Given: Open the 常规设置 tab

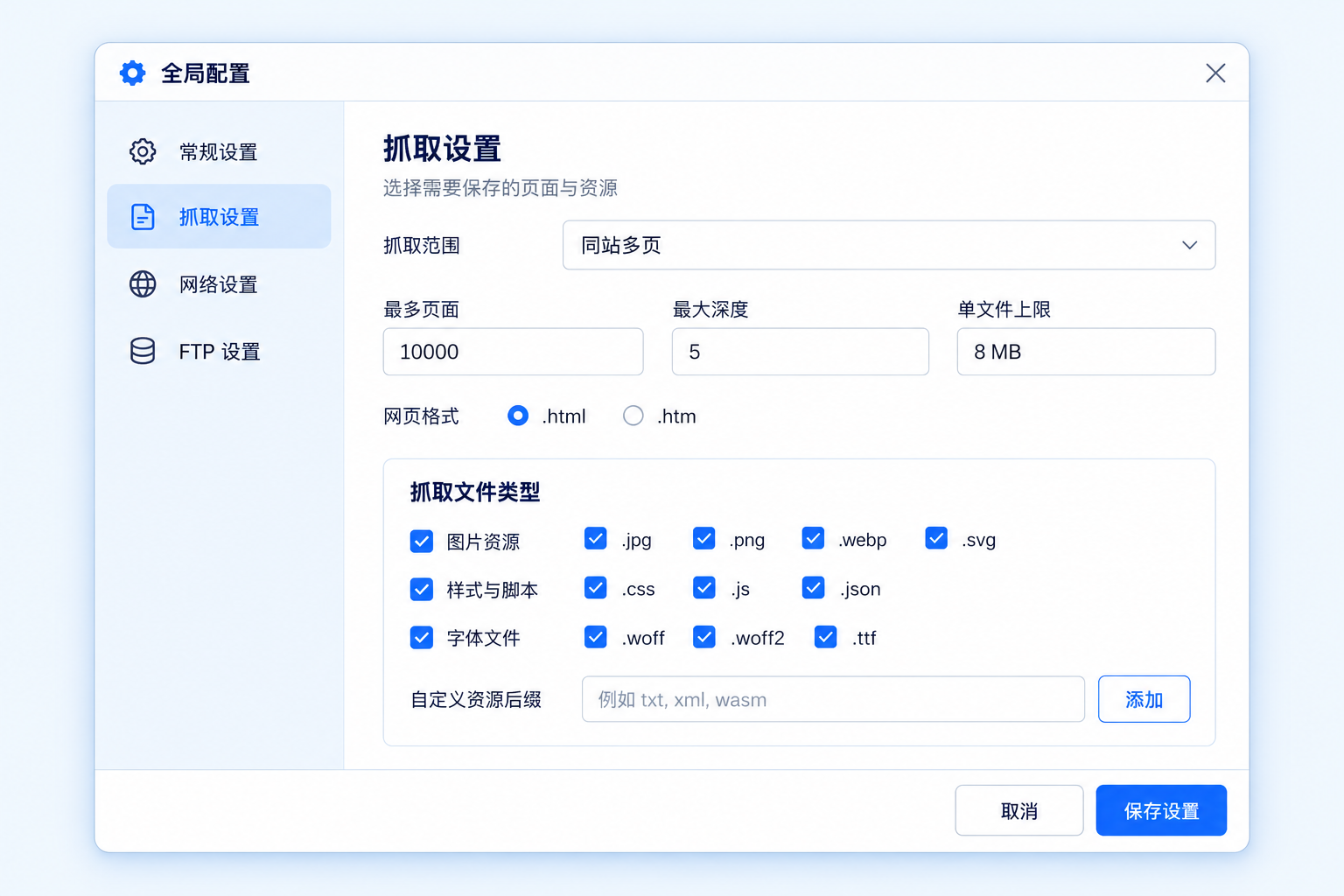Looking at the screenshot, I should click(219, 151).
